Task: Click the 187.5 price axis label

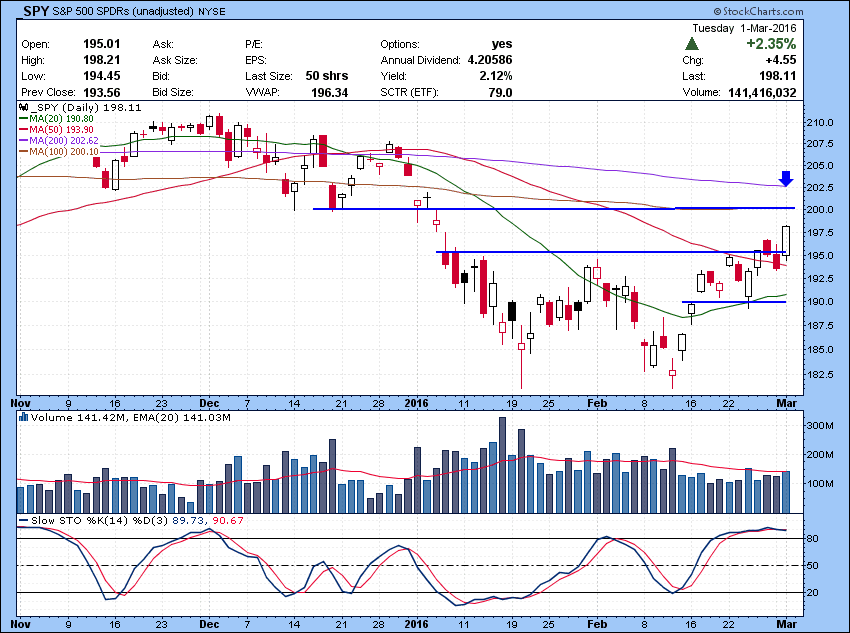Action: [x=819, y=326]
